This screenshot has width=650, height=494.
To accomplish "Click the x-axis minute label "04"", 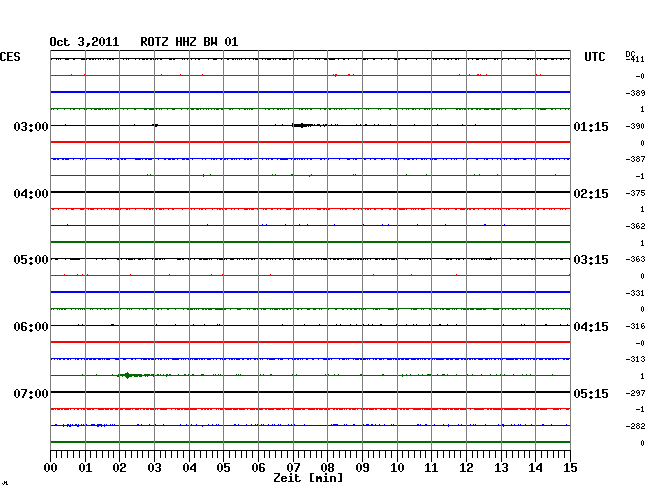I will coord(189,468).
